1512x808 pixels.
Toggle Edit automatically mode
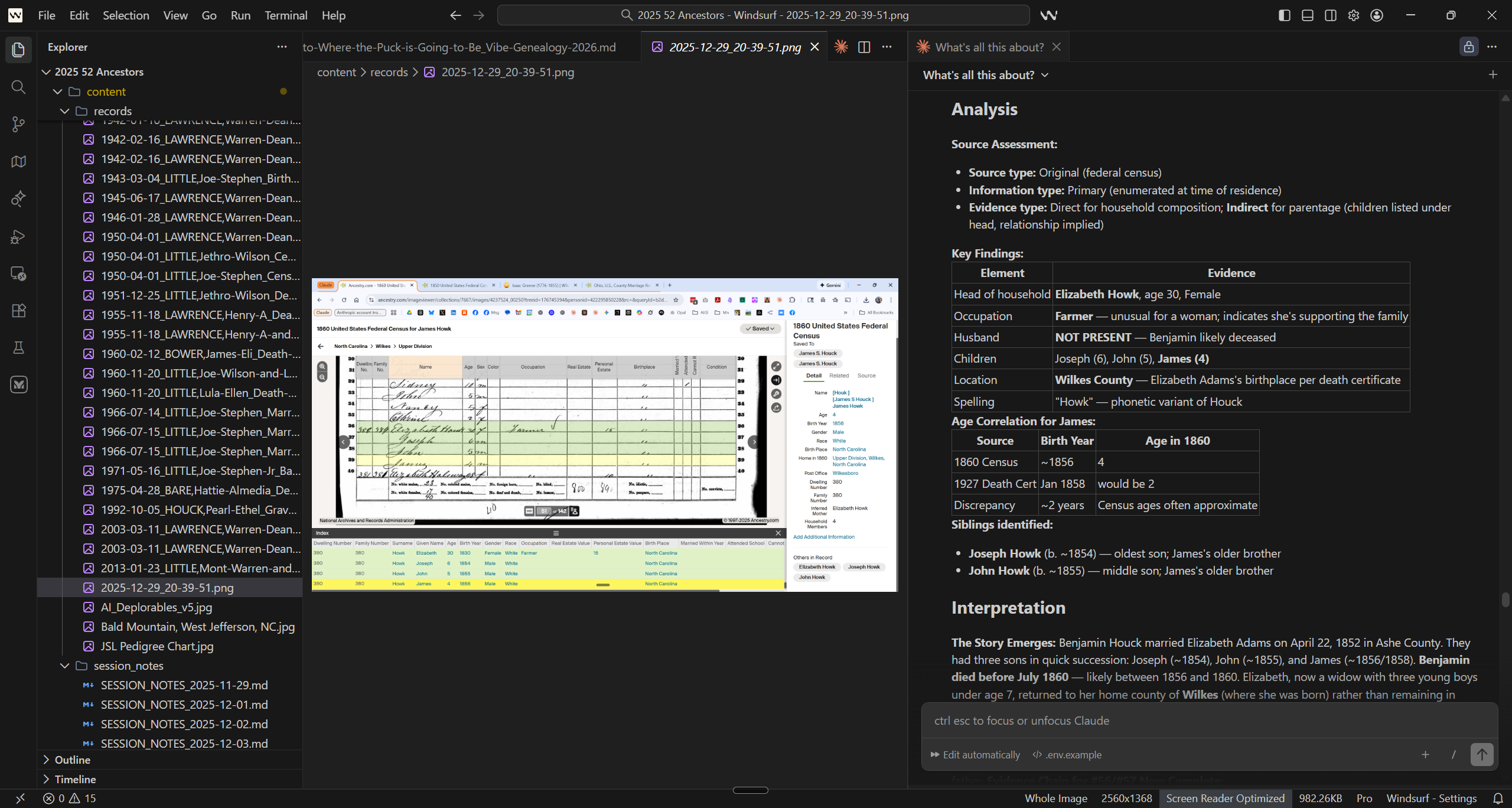pyautogui.click(x=975, y=755)
